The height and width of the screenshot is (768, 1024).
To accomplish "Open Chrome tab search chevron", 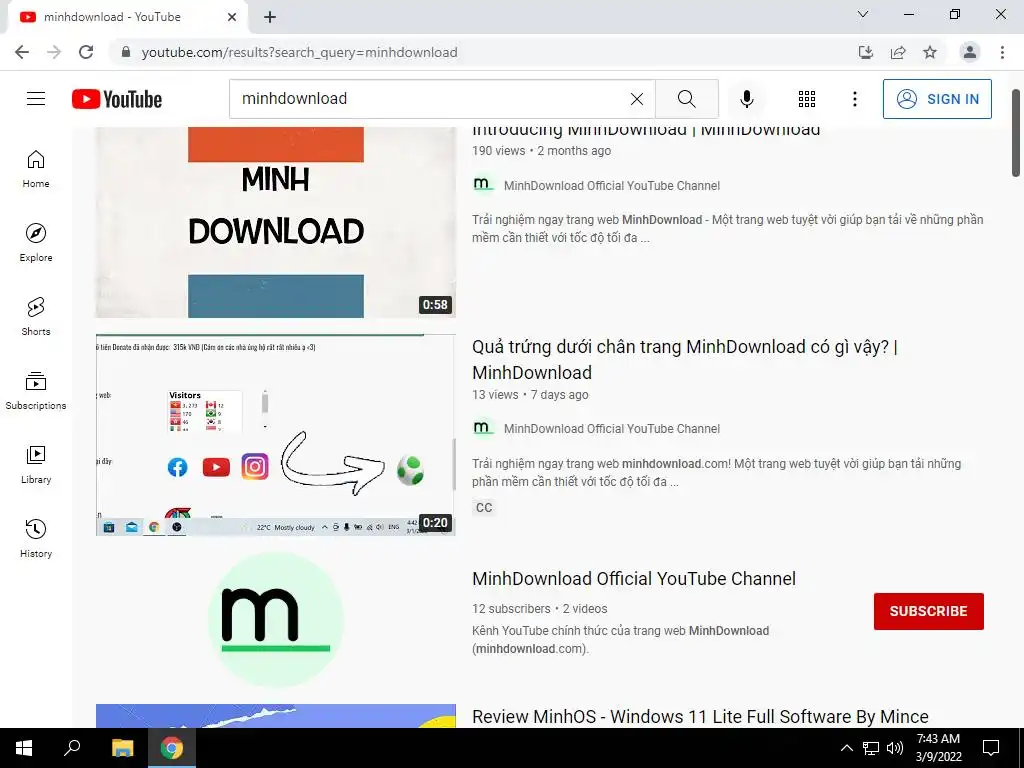I will (x=863, y=14).
